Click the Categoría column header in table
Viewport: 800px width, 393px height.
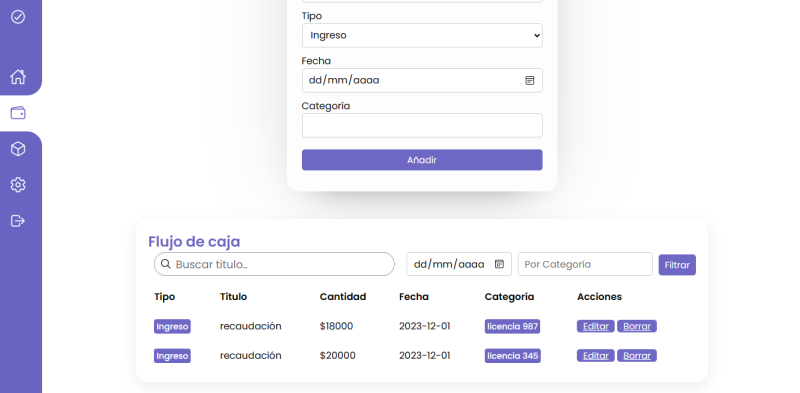(509, 297)
